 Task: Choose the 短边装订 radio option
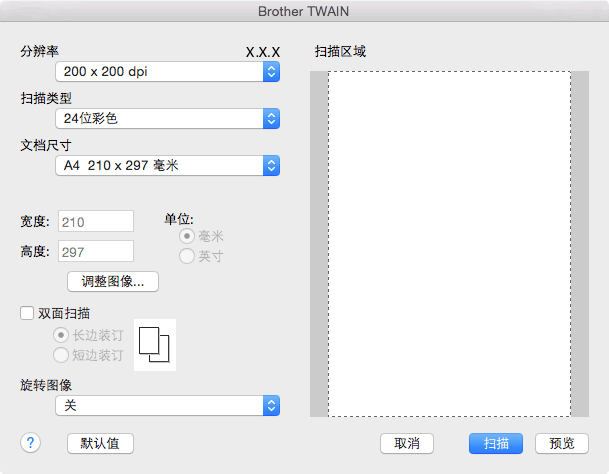pos(61,355)
